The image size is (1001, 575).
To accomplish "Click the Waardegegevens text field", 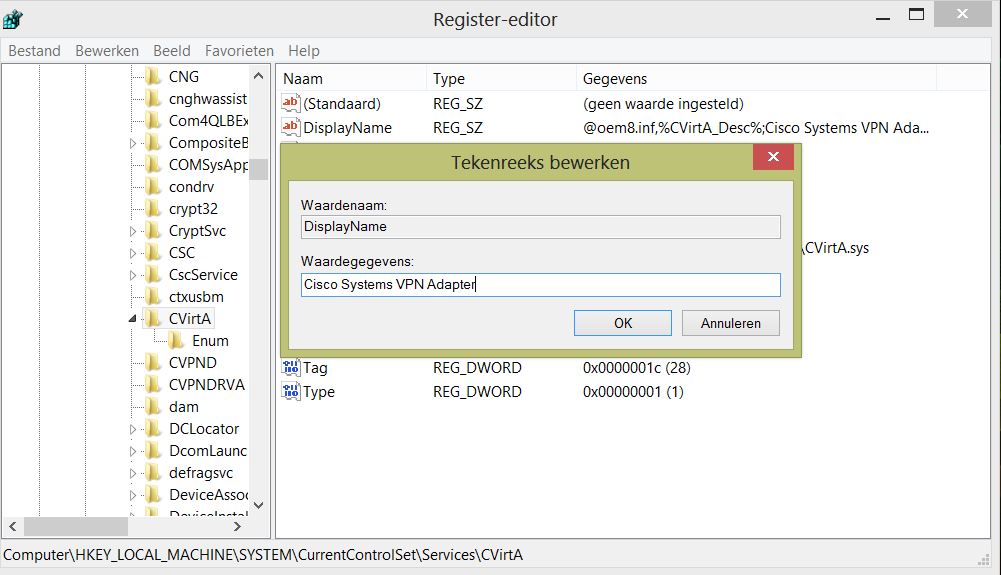I will (x=540, y=285).
